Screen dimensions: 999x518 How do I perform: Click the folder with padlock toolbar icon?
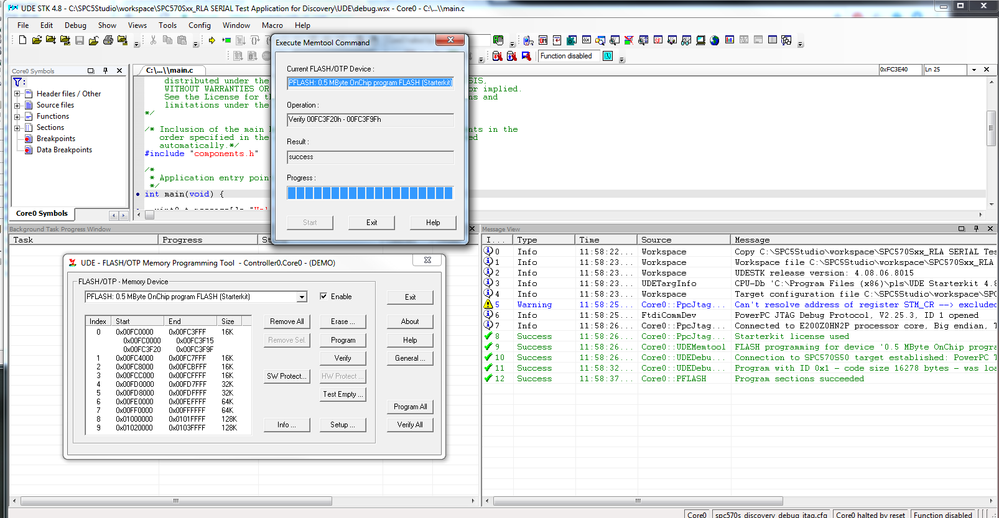click(122, 40)
